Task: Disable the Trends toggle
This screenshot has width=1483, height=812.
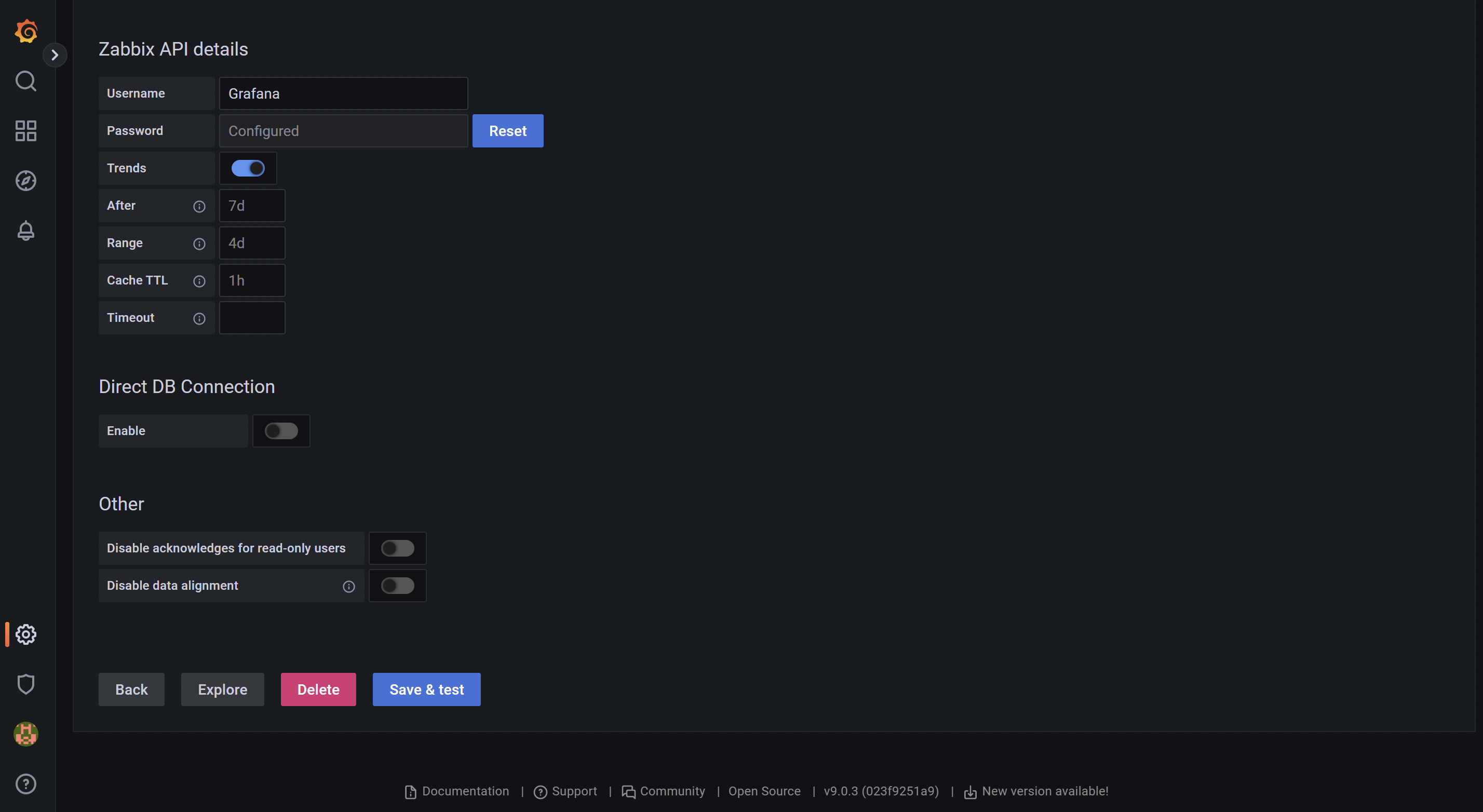Action: 248,168
